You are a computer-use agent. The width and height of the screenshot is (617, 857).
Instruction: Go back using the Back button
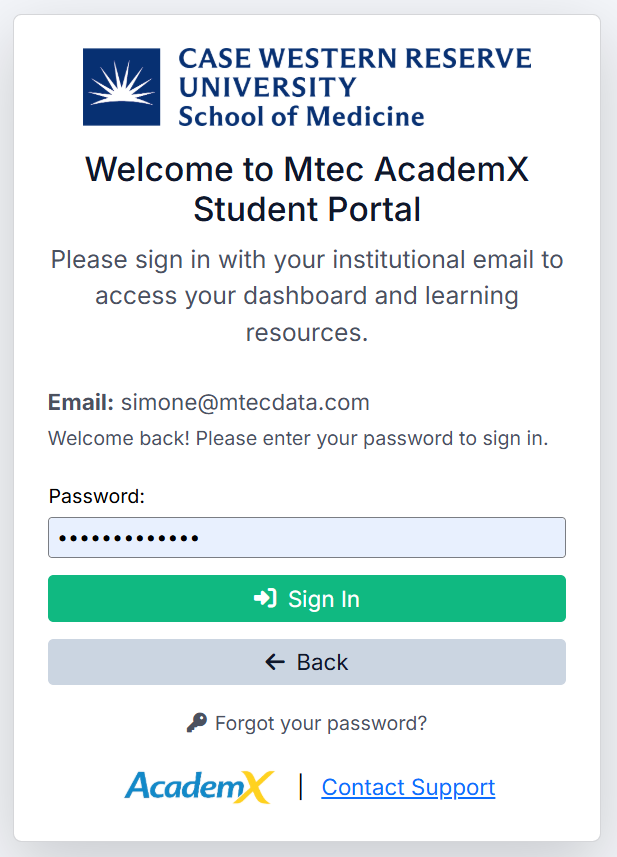click(x=307, y=662)
